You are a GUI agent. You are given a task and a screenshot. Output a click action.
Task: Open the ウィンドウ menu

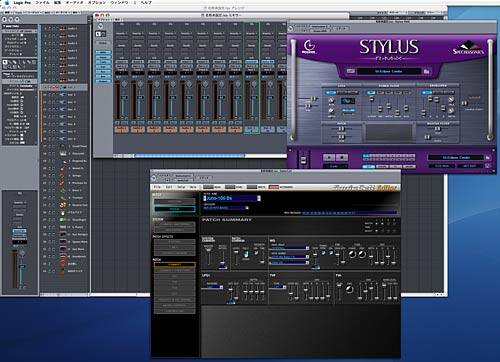[x=119, y=2]
